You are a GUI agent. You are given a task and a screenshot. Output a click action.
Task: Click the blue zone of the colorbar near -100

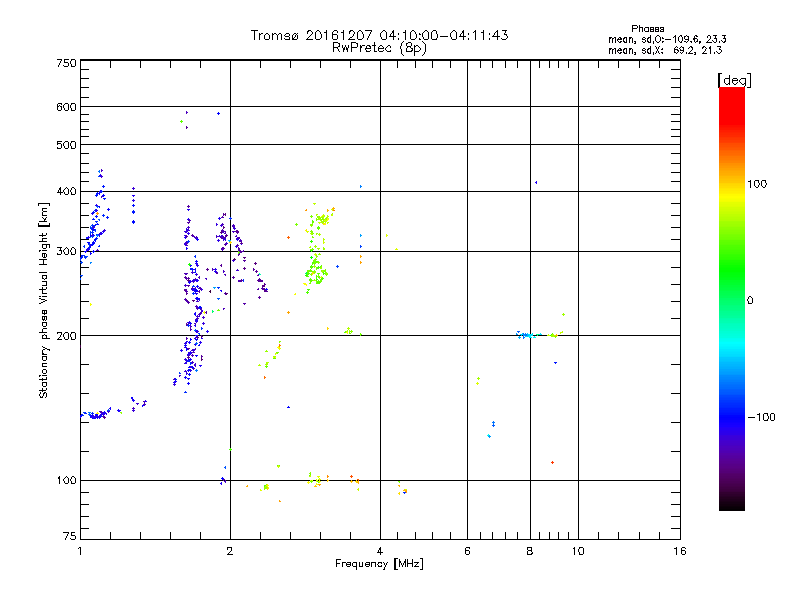[x=732, y=416]
